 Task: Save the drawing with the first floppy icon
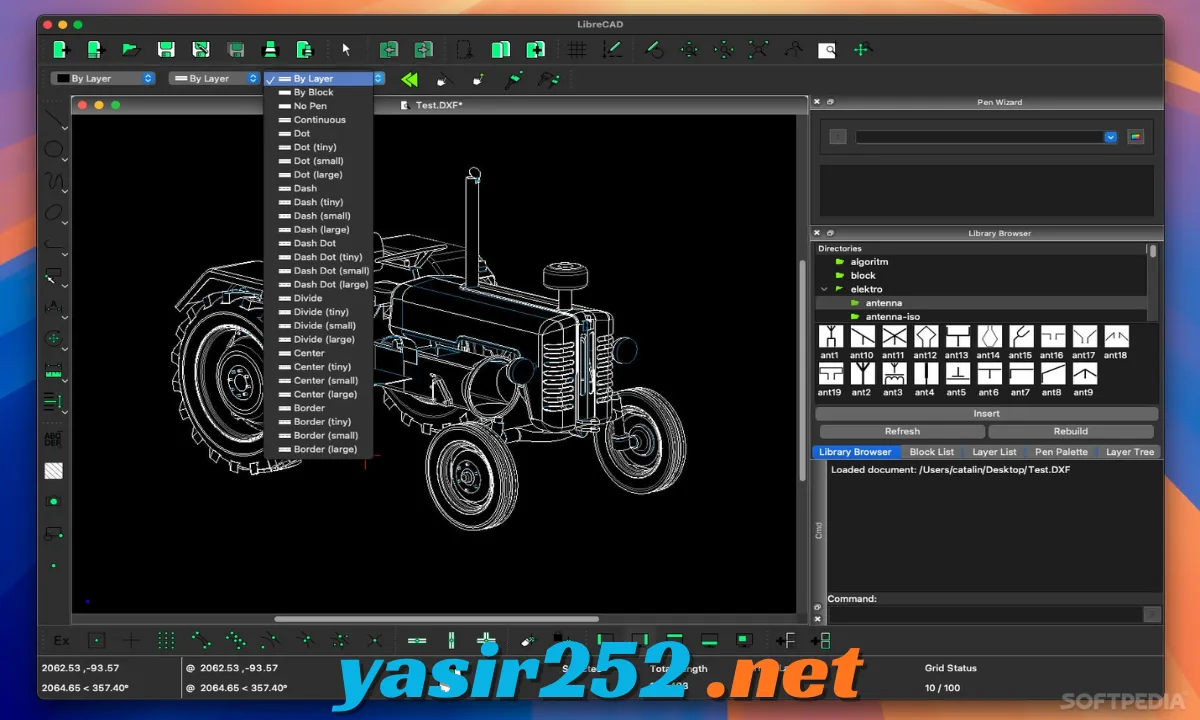pyautogui.click(x=166, y=48)
